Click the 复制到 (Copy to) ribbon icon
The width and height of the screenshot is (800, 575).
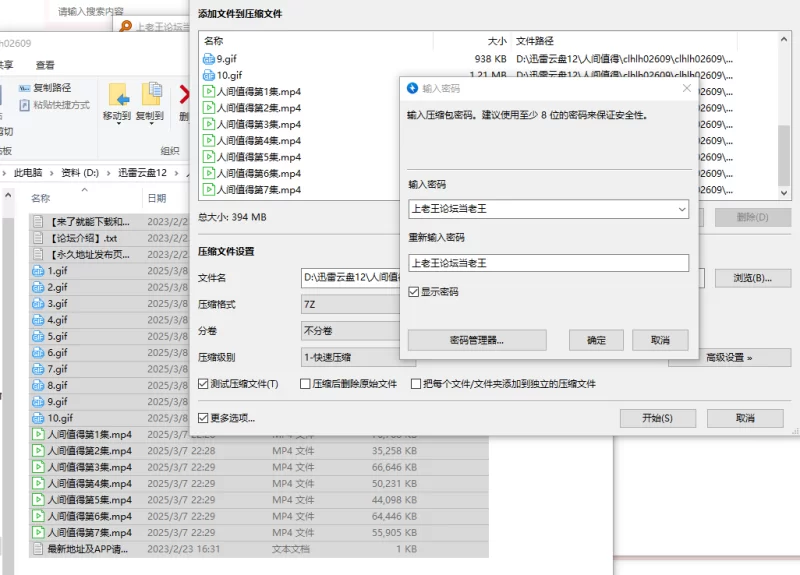click(150, 95)
